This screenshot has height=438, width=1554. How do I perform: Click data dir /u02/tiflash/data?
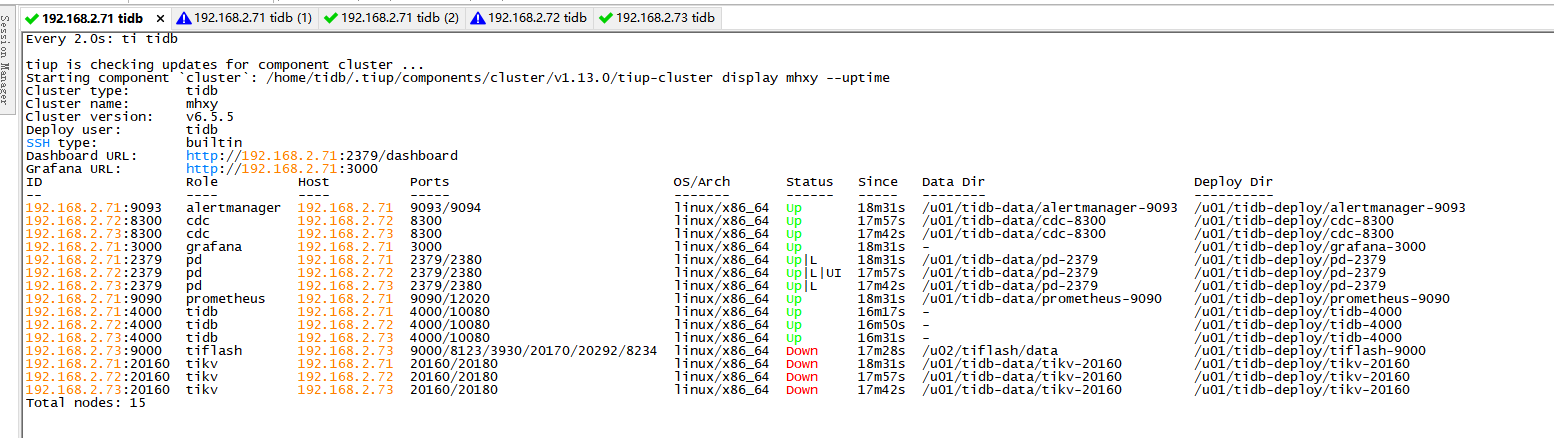point(990,351)
